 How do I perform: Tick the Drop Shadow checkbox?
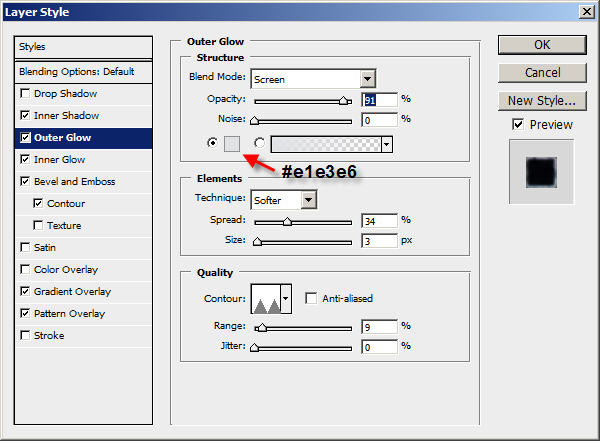tap(25, 93)
